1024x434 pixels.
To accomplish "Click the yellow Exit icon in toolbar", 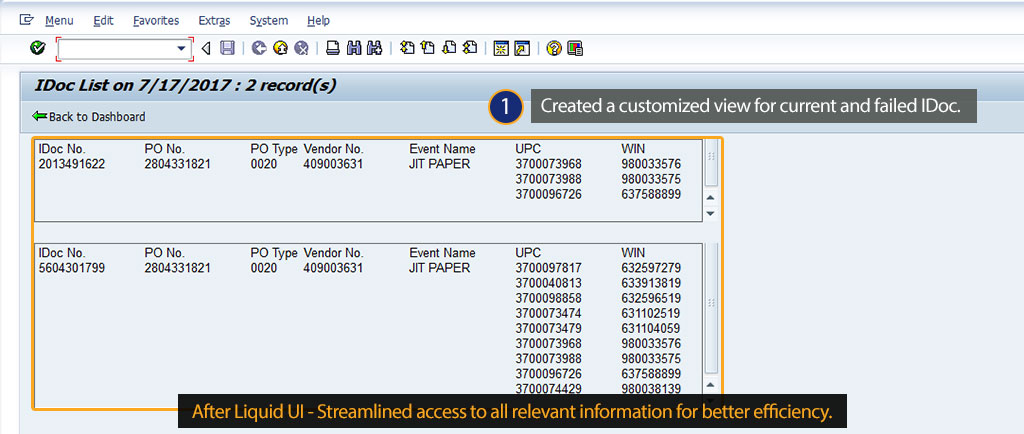I will click(279, 48).
